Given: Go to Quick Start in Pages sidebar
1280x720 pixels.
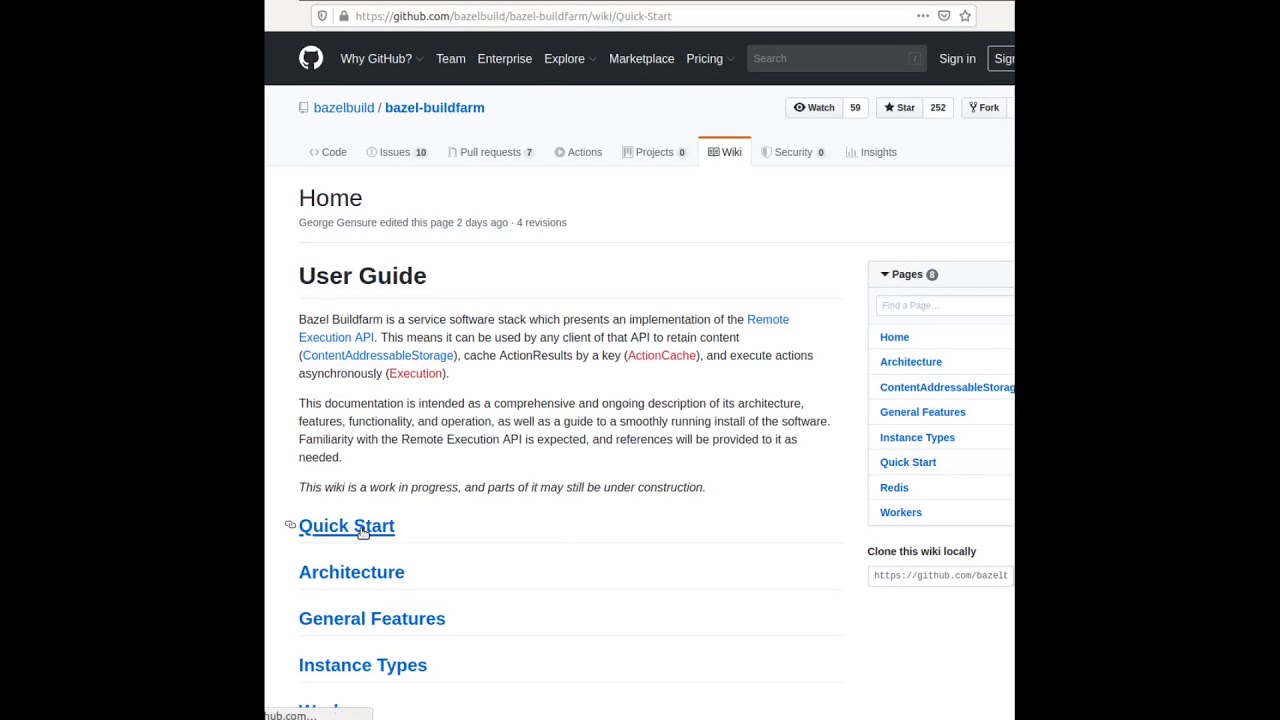Looking at the screenshot, I should (908, 462).
